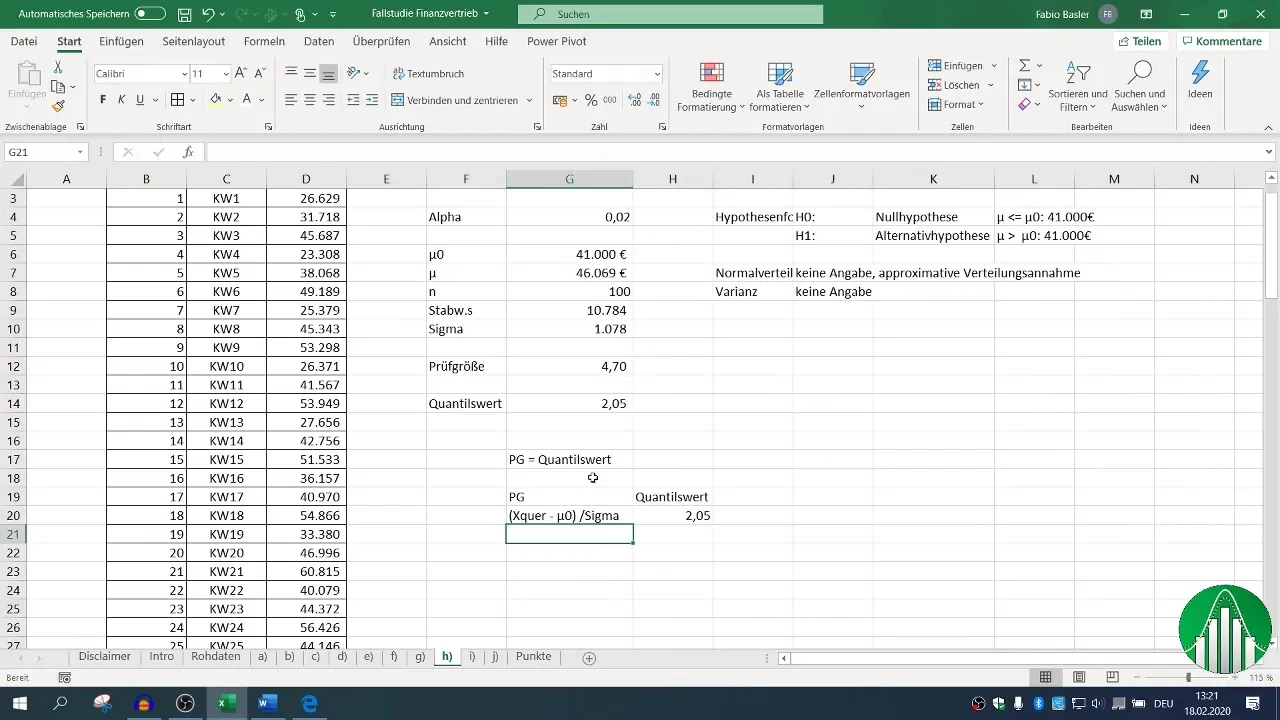Expand the Ausrichtung group dialog launcher

point(538,127)
